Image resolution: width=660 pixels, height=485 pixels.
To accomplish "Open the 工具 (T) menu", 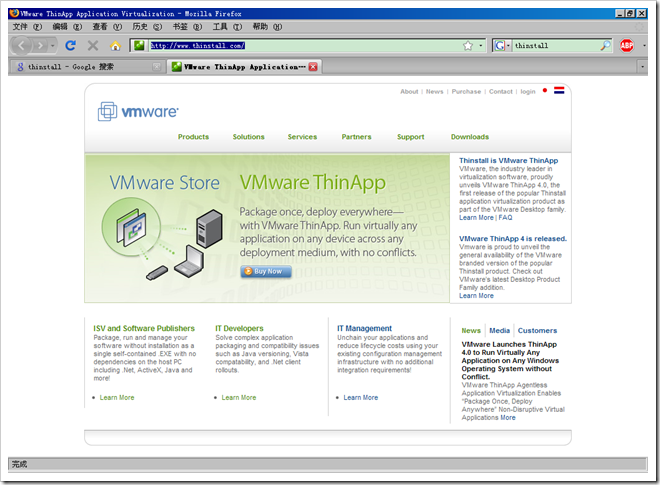I will point(227,27).
